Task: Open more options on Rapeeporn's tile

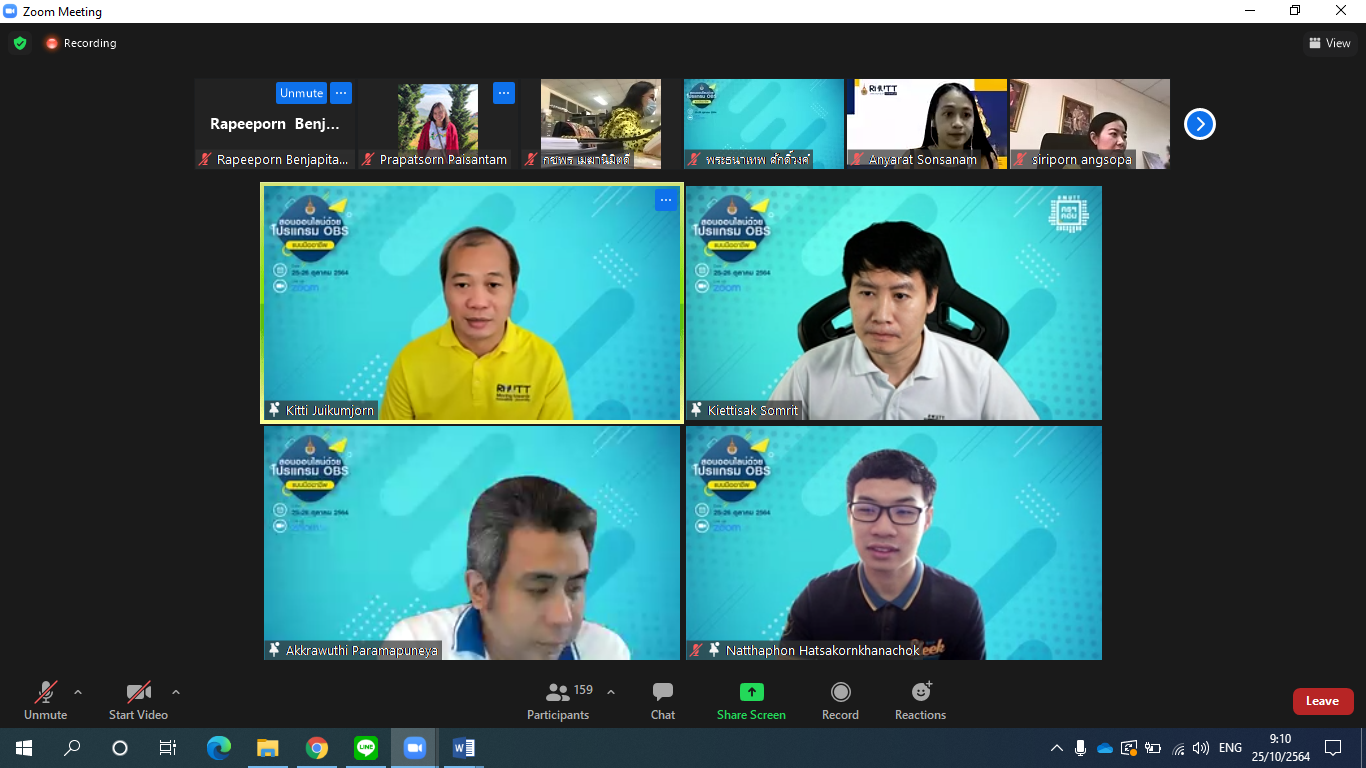Action: (341, 93)
